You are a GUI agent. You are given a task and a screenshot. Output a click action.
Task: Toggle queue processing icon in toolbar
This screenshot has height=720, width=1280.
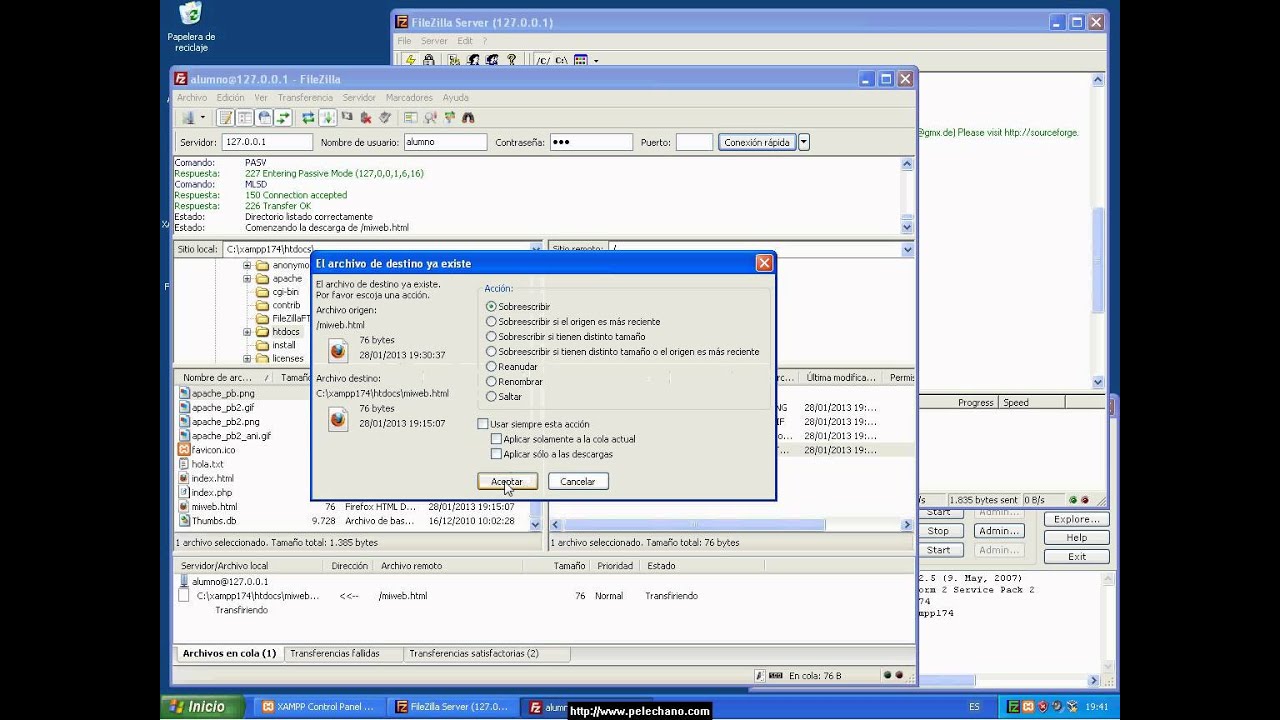(327, 118)
